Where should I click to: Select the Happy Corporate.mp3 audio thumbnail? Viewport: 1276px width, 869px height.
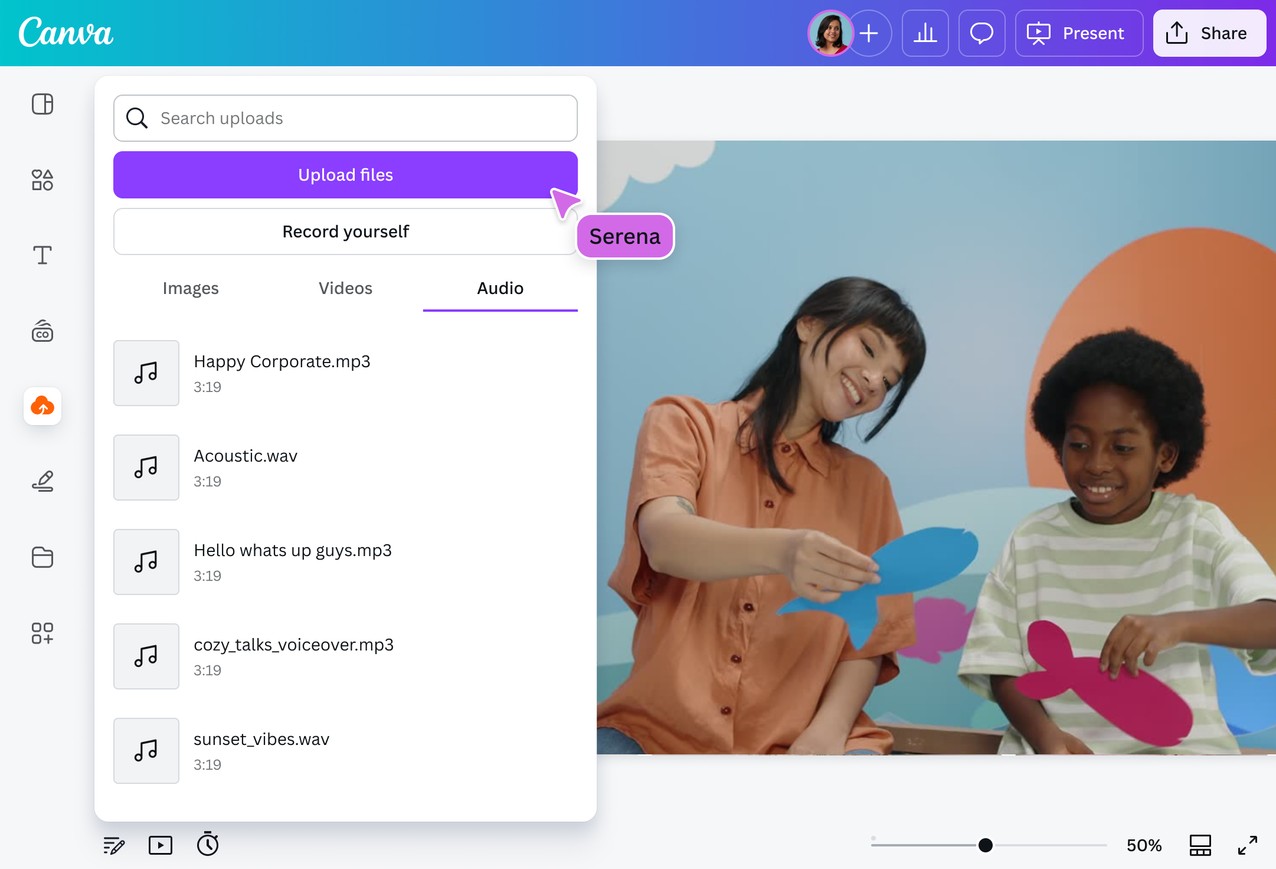(146, 373)
